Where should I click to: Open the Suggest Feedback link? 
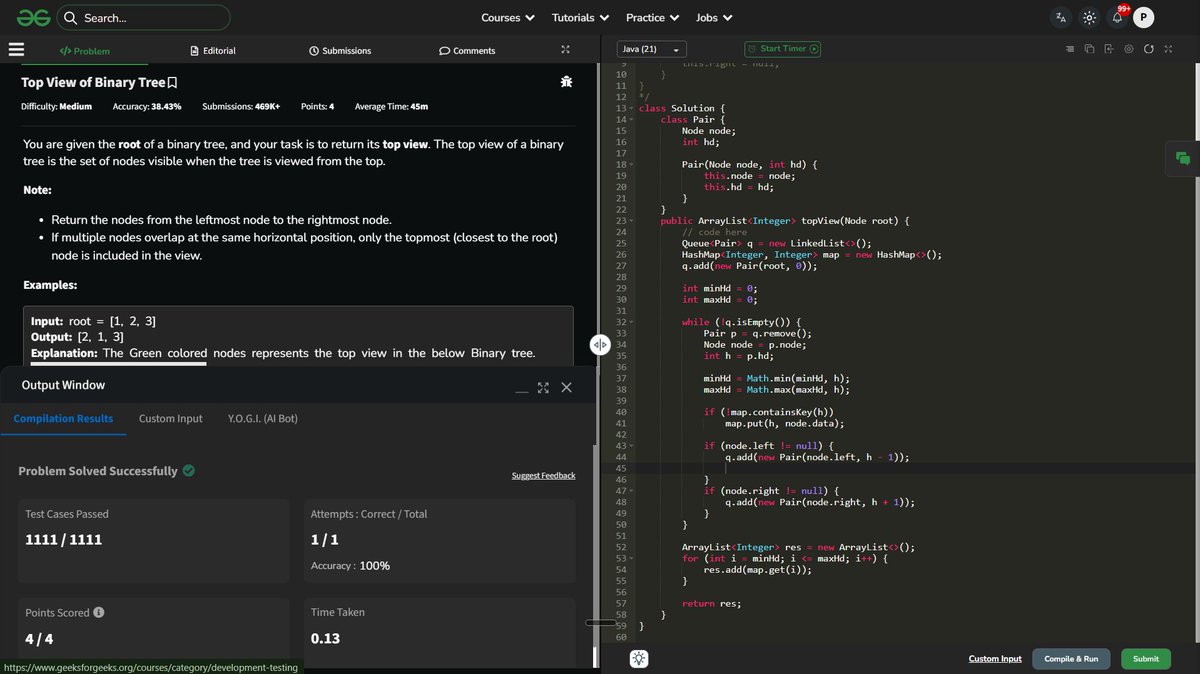coord(543,476)
